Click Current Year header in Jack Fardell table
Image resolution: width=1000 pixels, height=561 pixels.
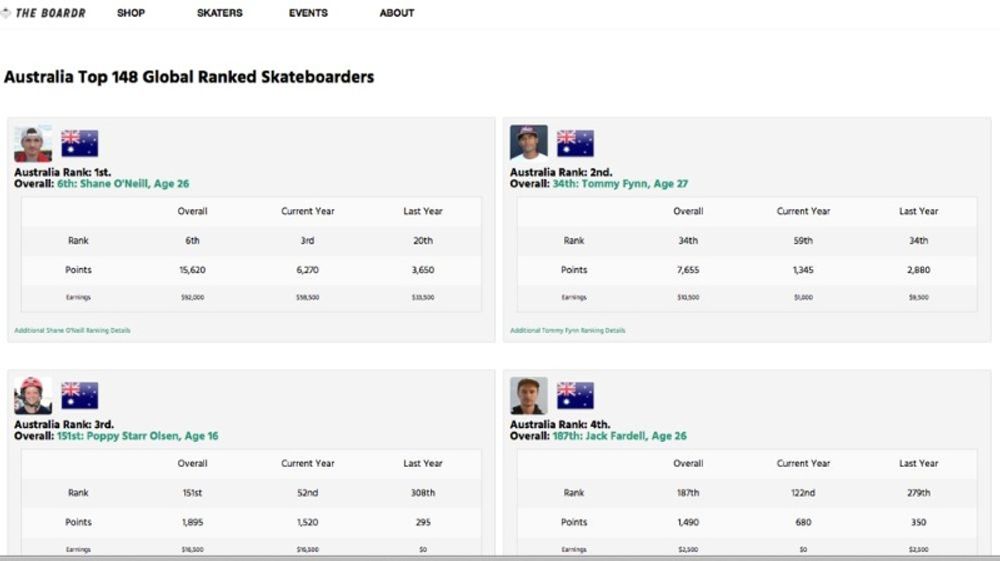tap(803, 463)
